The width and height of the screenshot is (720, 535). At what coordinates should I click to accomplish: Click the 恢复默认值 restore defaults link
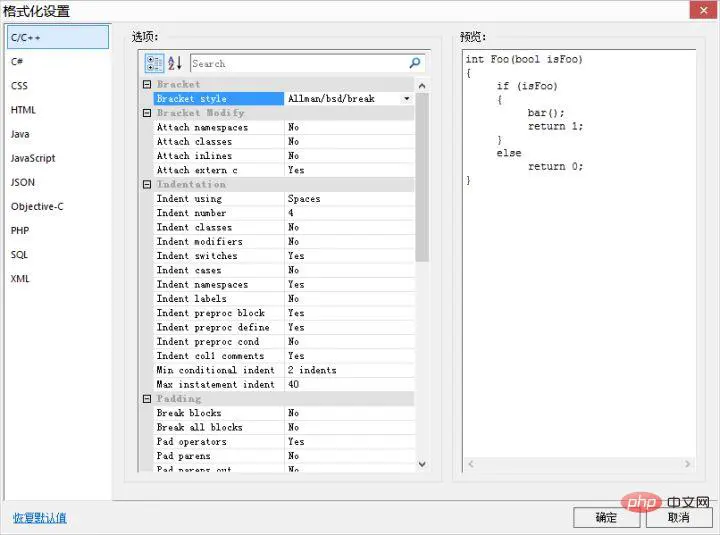coord(39,518)
